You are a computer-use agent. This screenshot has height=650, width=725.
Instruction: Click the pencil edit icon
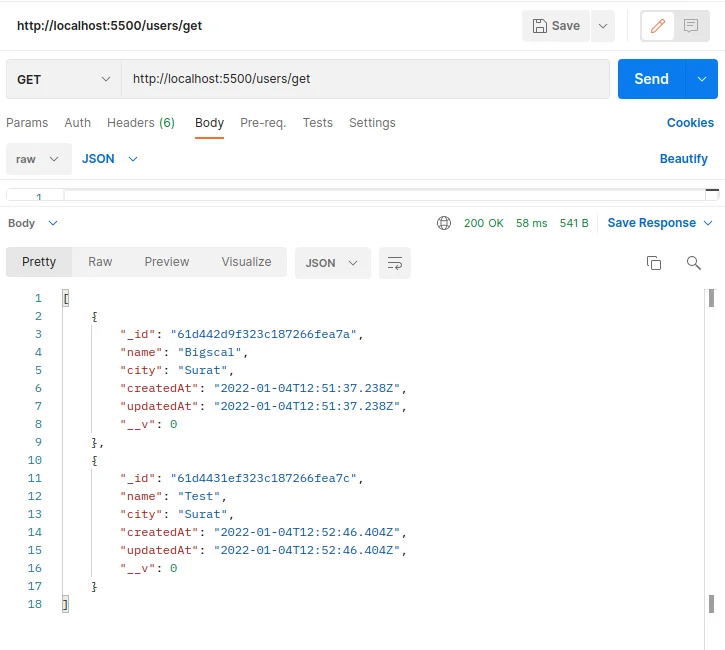tap(657, 26)
